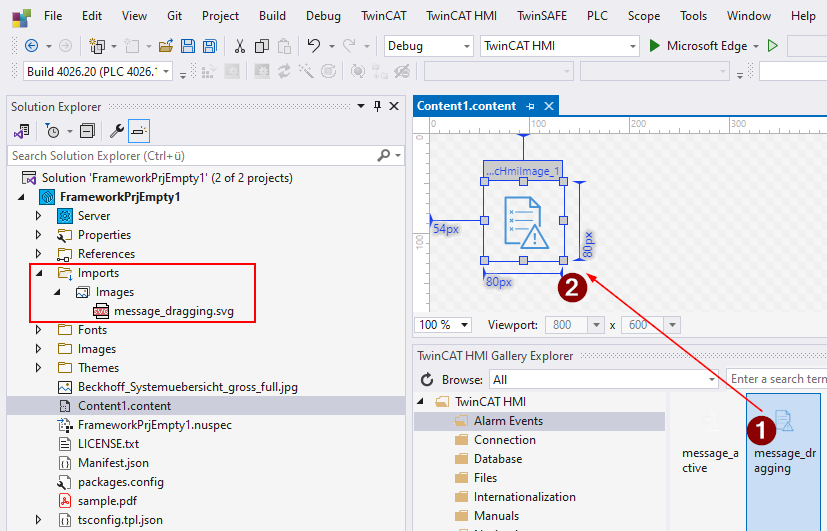Refresh the Gallery Explorer browse view
This screenshot has width=827, height=531.
click(x=427, y=380)
